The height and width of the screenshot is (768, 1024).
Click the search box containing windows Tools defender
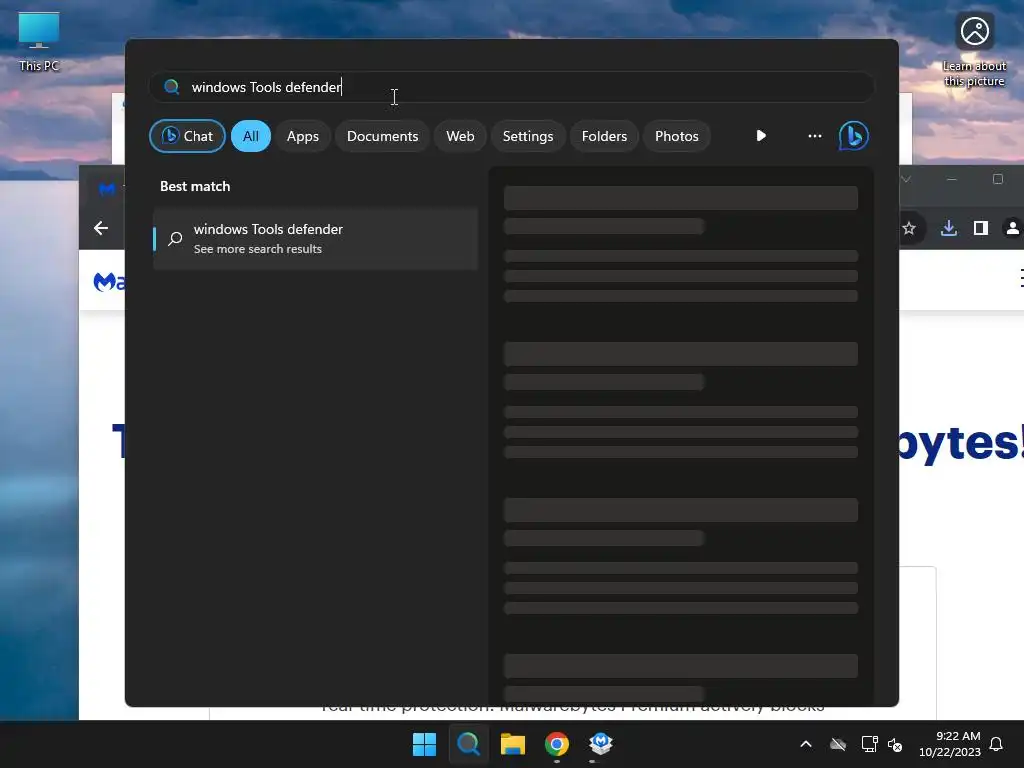(511, 87)
